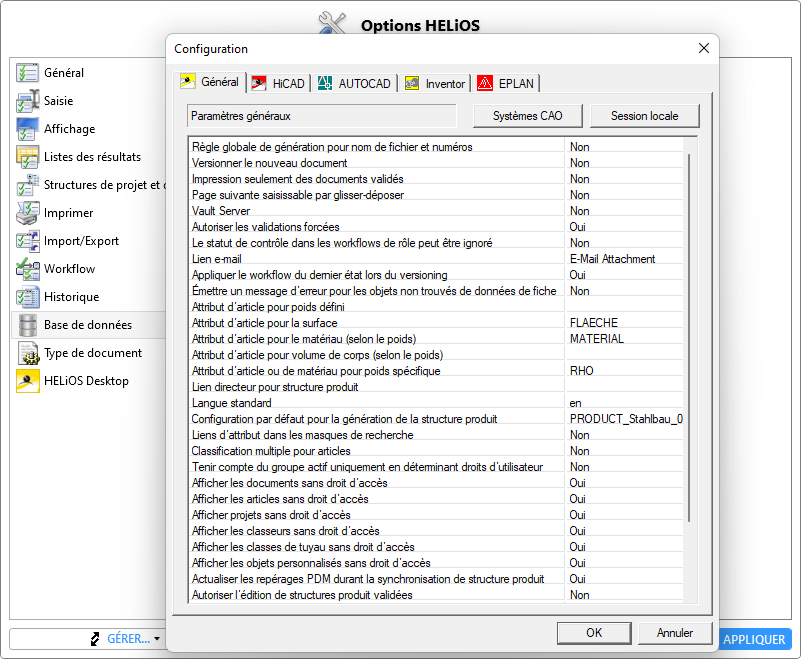The height and width of the screenshot is (659, 801).
Task: Open the Inventor tab
Action: coord(435,83)
